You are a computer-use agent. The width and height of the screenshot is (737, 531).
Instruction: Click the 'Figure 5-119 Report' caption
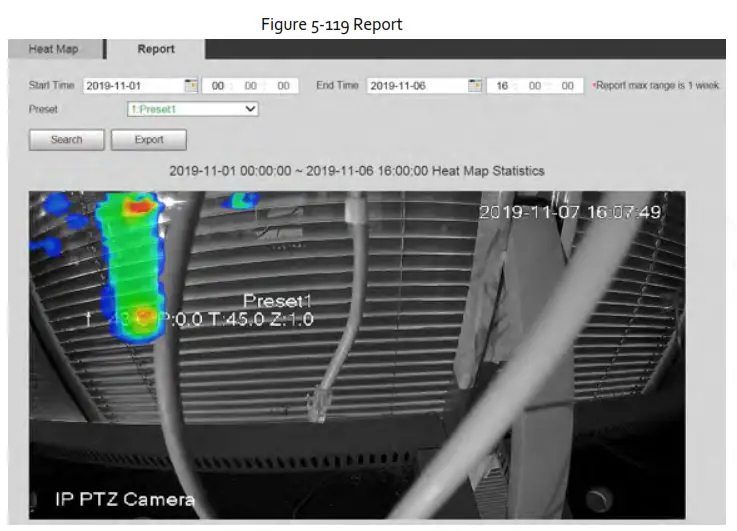[x=332, y=24]
